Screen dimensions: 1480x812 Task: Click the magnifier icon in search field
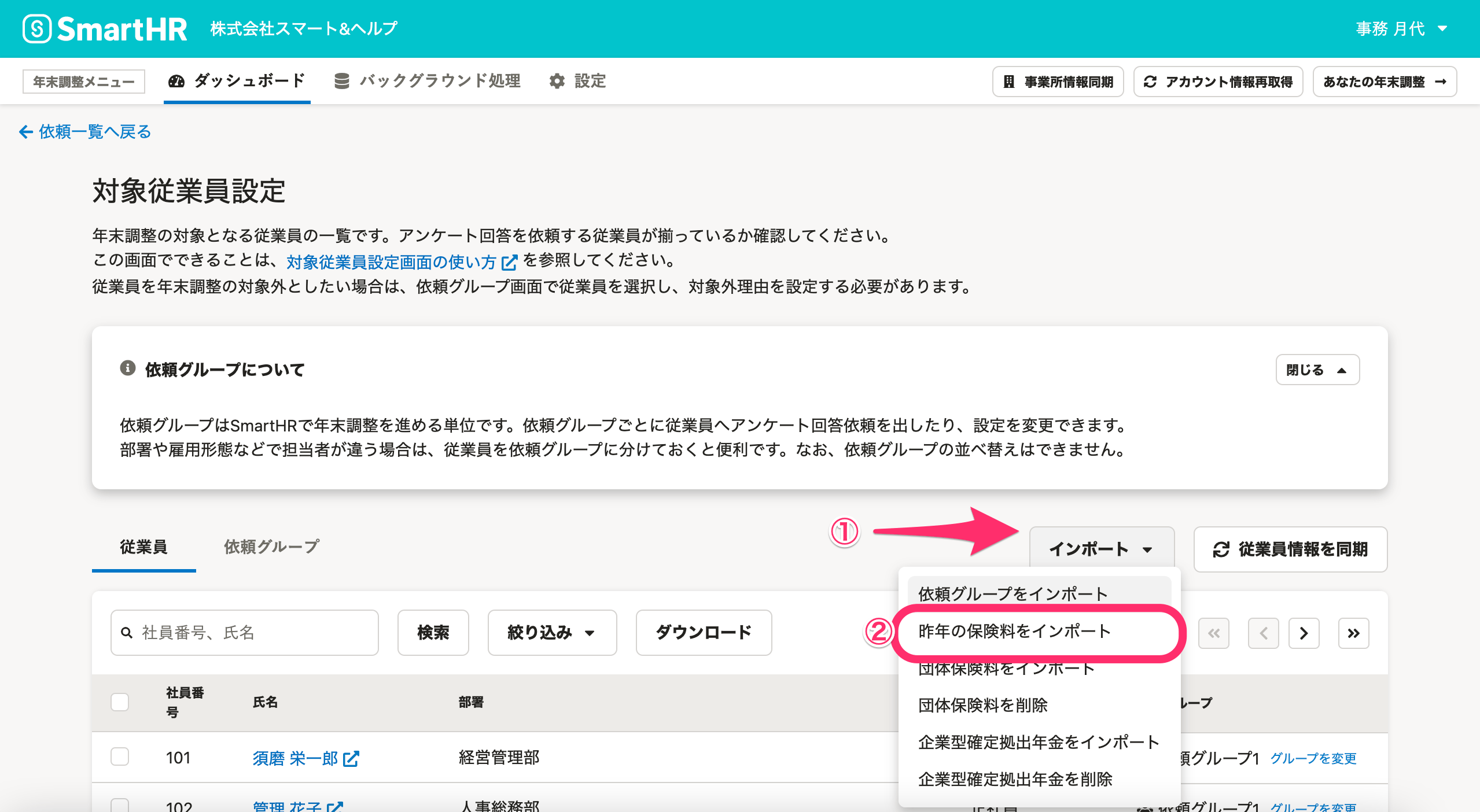pos(127,633)
